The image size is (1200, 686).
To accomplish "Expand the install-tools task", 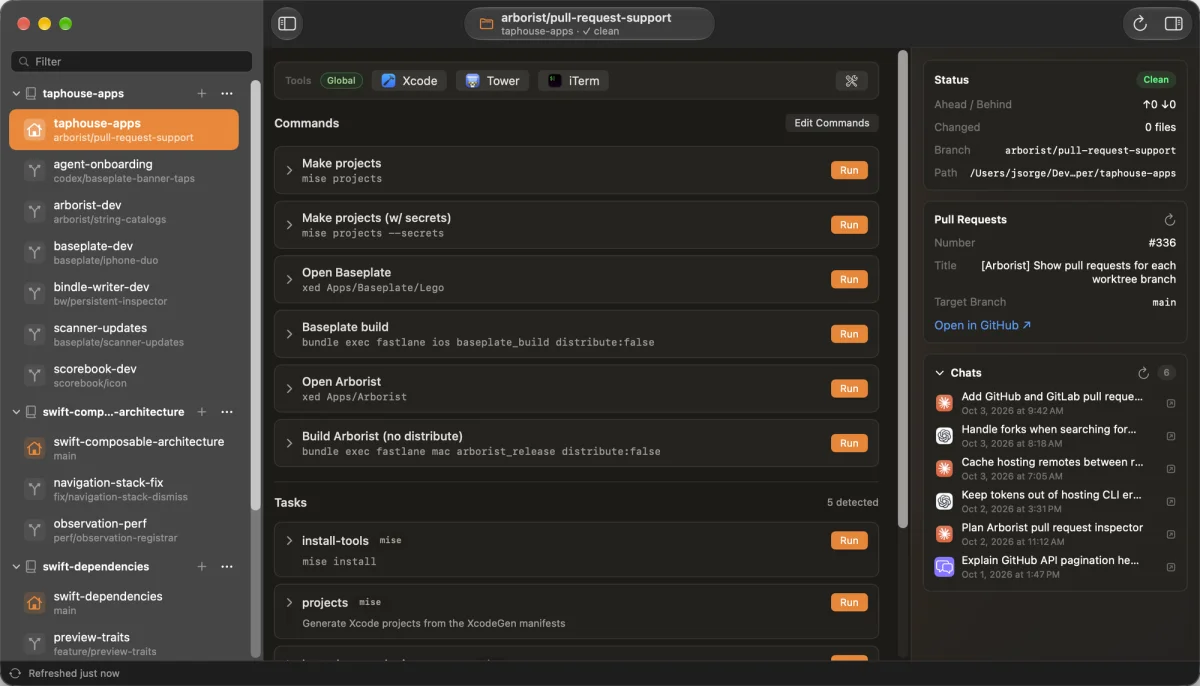I will pos(289,541).
